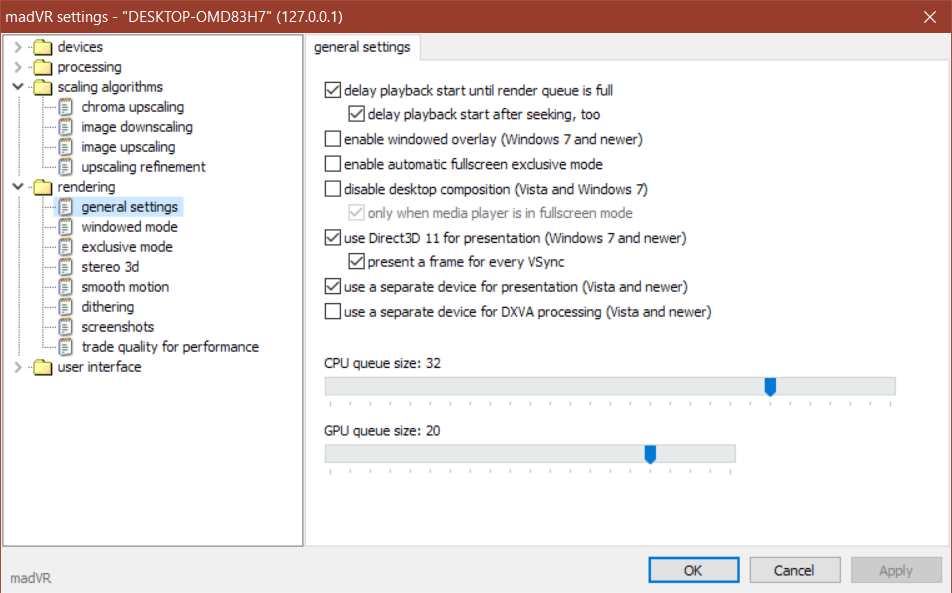Screen dimensions: 952x593
Task: Click the exclusive mode page icon
Action: pyautogui.click(x=66, y=247)
